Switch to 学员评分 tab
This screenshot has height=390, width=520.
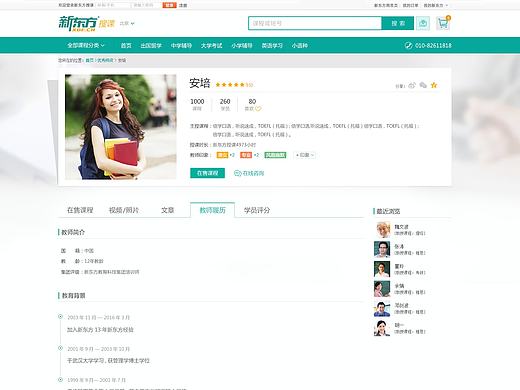click(257, 210)
